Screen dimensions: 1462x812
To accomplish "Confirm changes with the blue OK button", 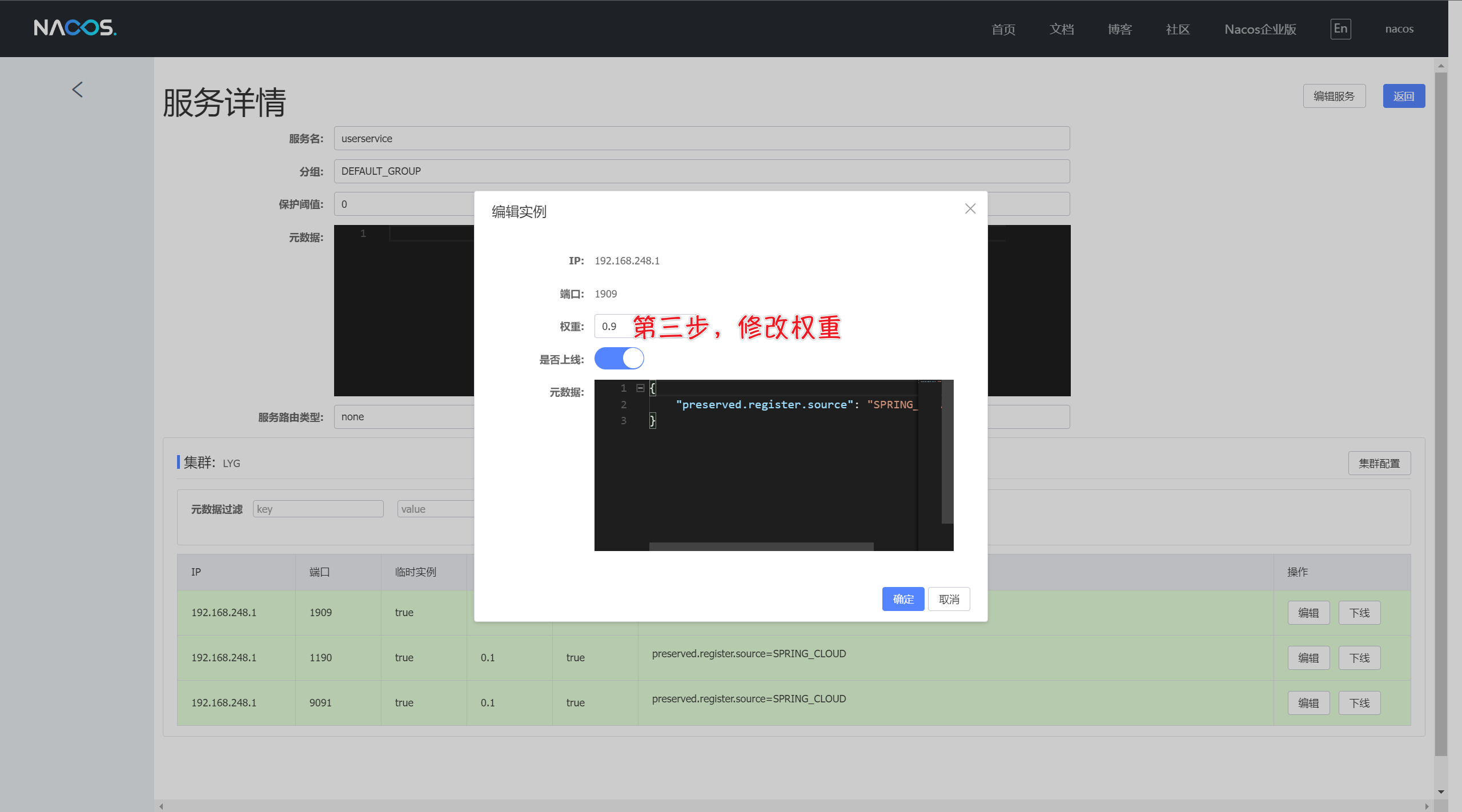I will pyautogui.click(x=902, y=599).
